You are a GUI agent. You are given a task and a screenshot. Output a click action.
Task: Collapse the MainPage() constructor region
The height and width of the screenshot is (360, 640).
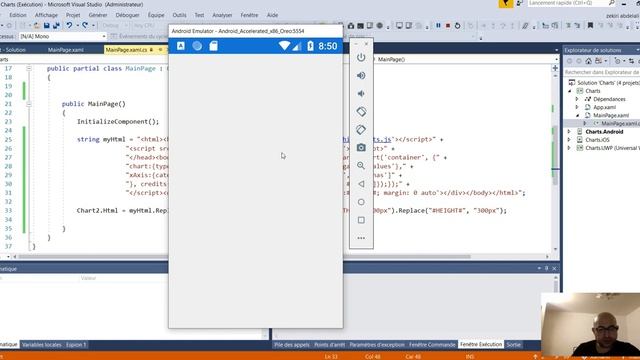tap(29, 104)
